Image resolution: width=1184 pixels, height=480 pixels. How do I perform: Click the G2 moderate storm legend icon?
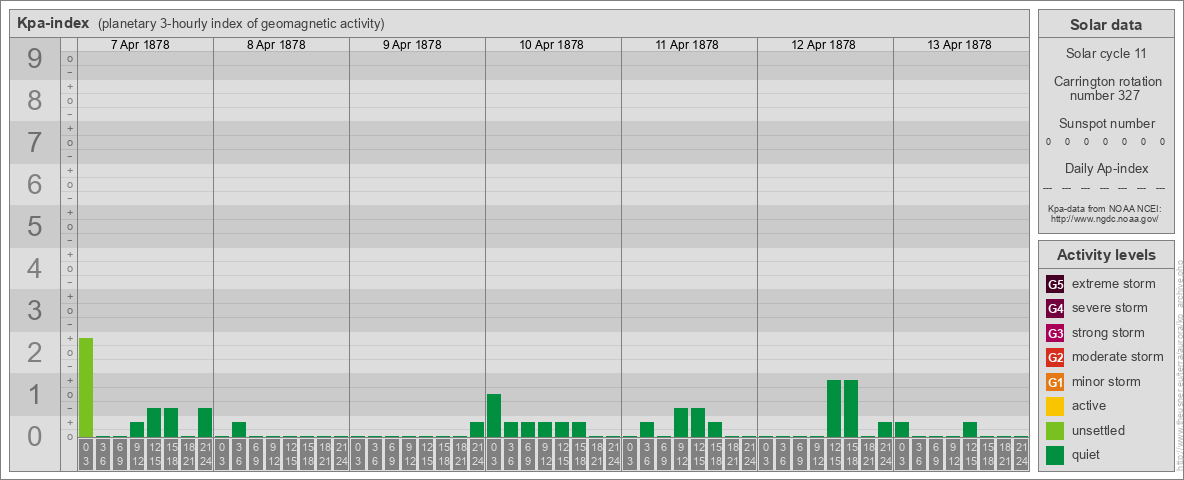(1055, 358)
